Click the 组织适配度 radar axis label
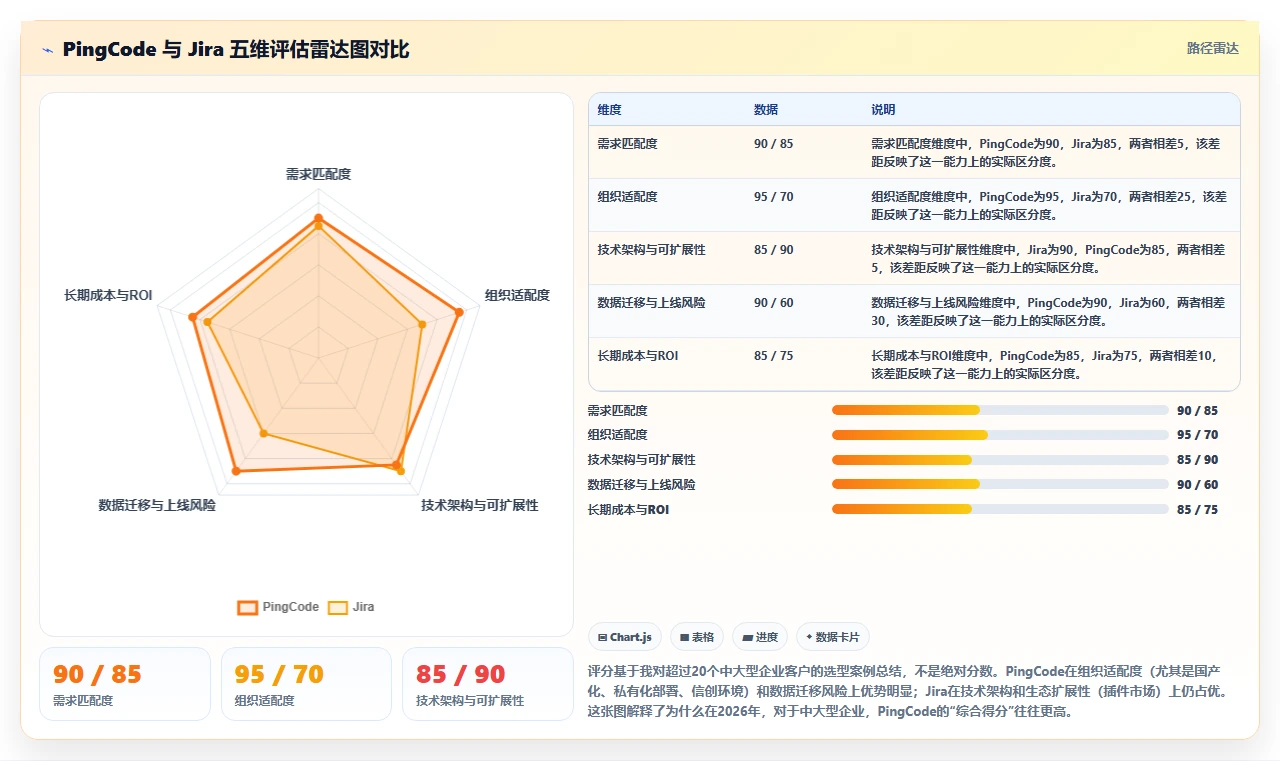Screen dimensions: 1280x761 click(517, 295)
